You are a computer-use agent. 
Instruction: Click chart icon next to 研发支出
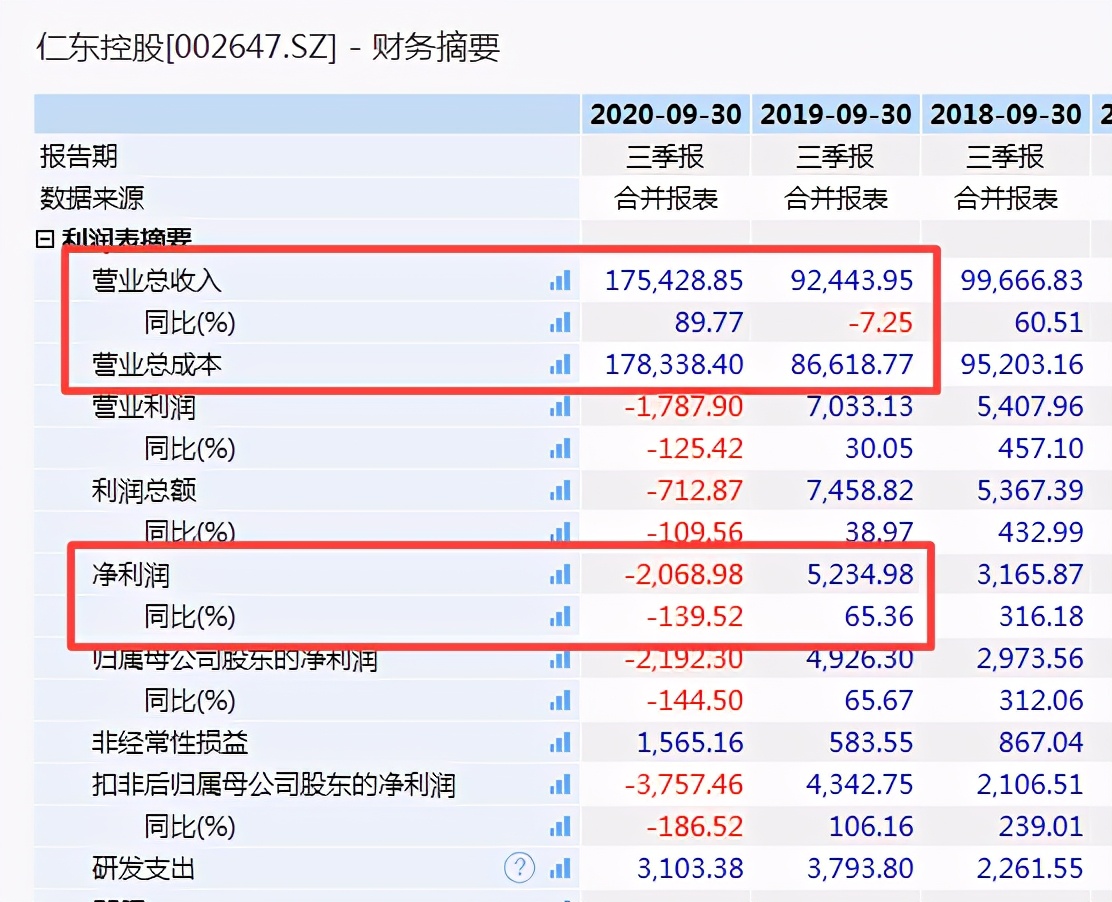[x=560, y=868]
